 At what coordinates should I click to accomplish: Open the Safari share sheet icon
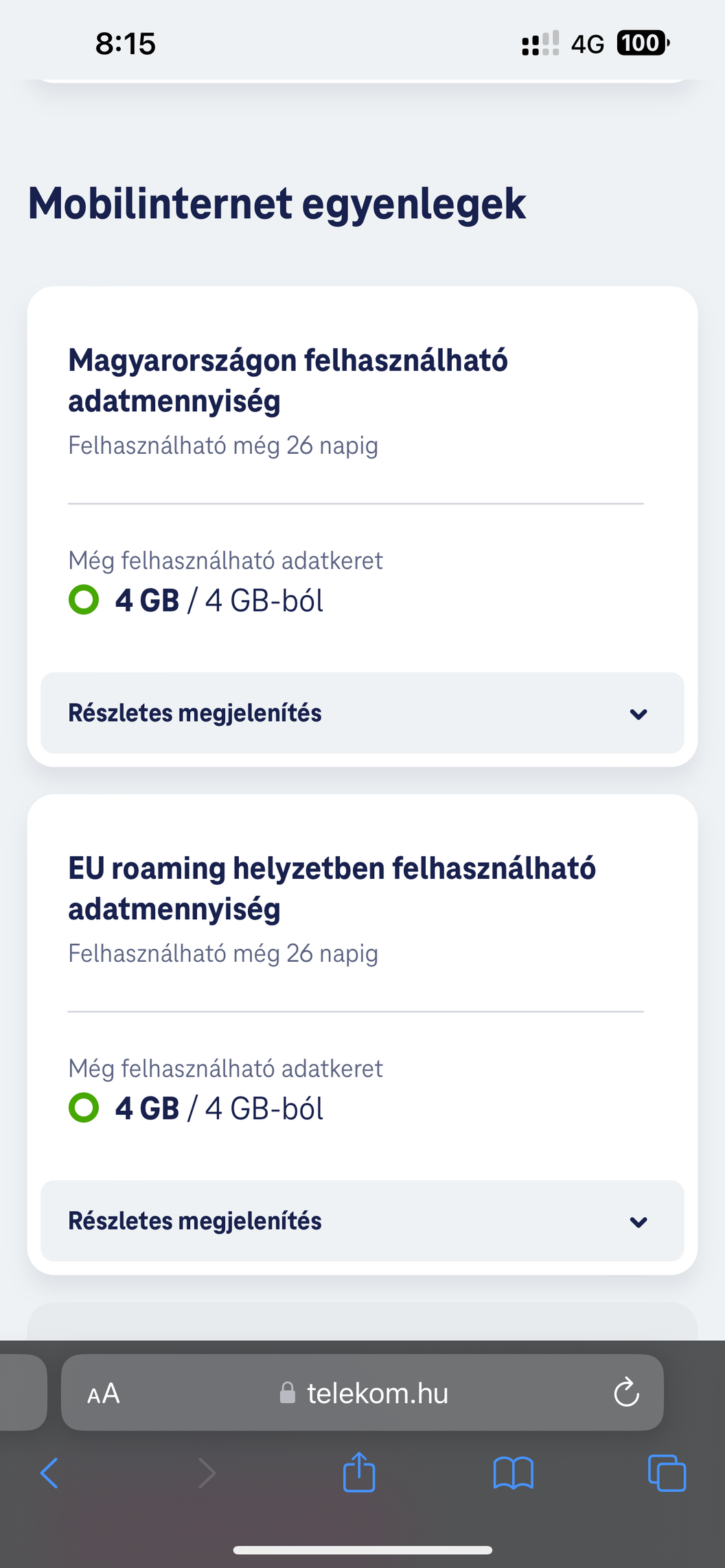359,1471
